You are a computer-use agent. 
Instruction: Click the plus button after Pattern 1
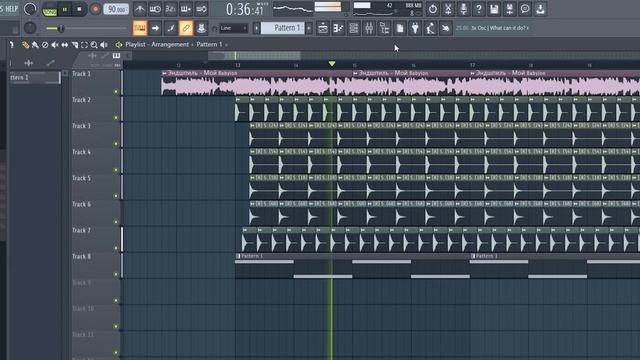(309, 28)
